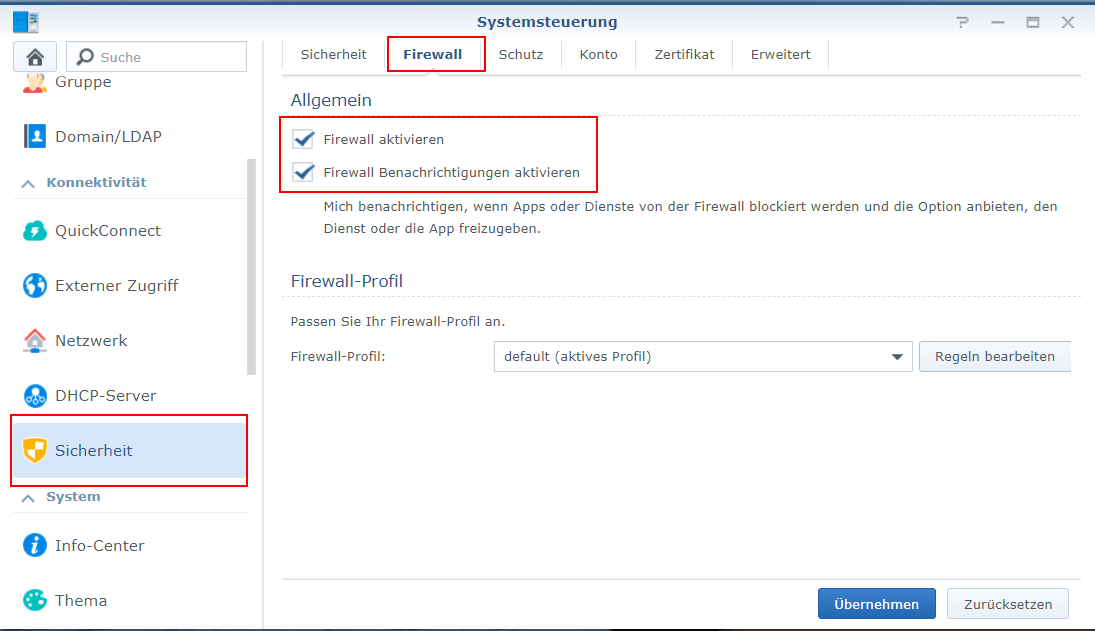Click the Regeln bearbeiten button

994,356
